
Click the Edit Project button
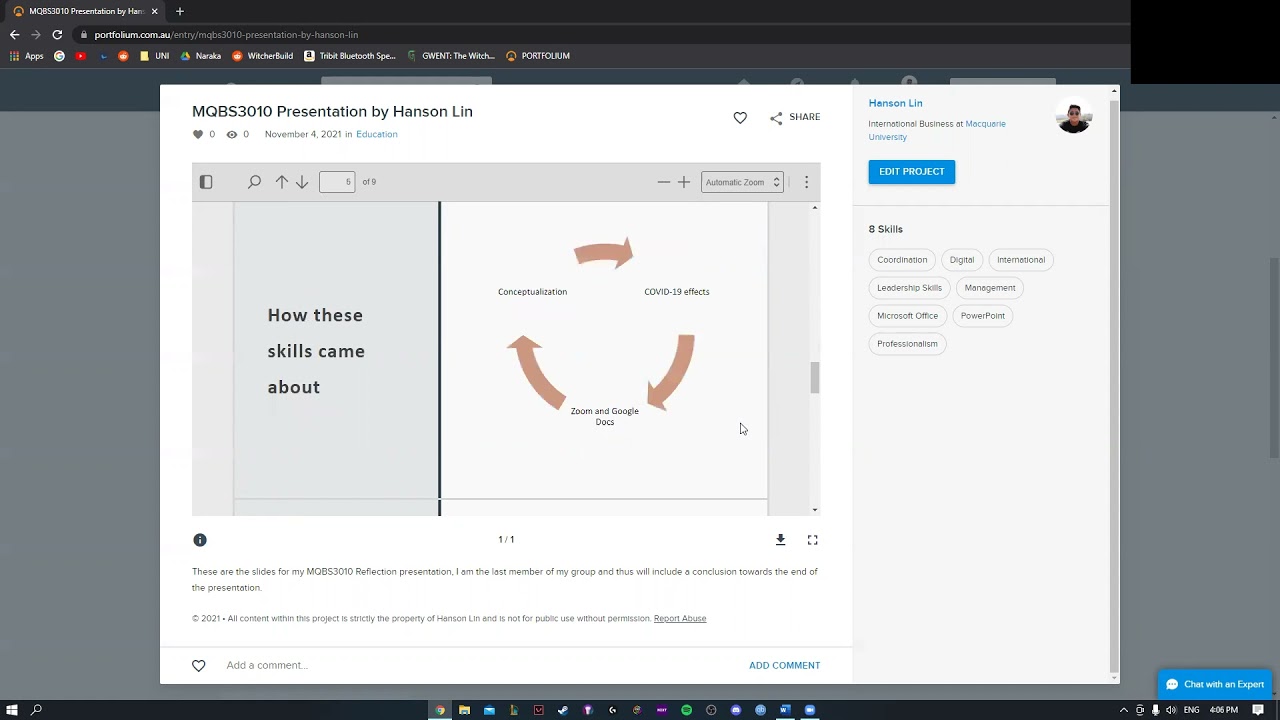[x=912, y=172]
